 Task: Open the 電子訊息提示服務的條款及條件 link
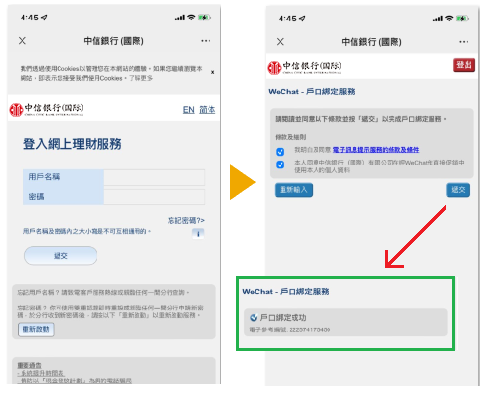pos(376,150)
